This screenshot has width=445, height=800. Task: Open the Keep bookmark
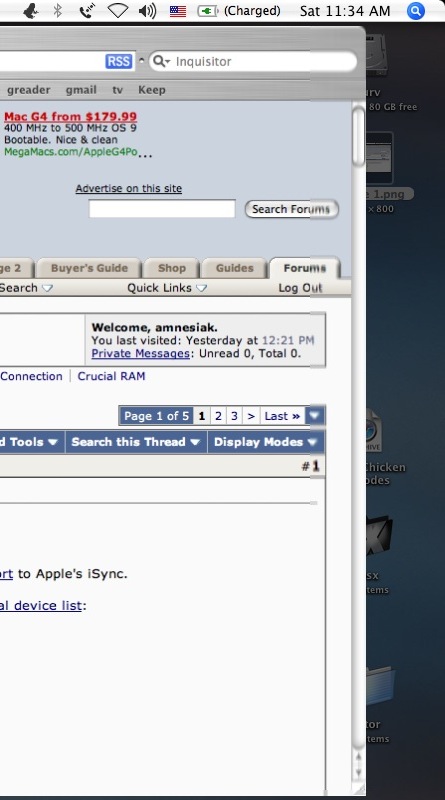click(x=152, y=90)
